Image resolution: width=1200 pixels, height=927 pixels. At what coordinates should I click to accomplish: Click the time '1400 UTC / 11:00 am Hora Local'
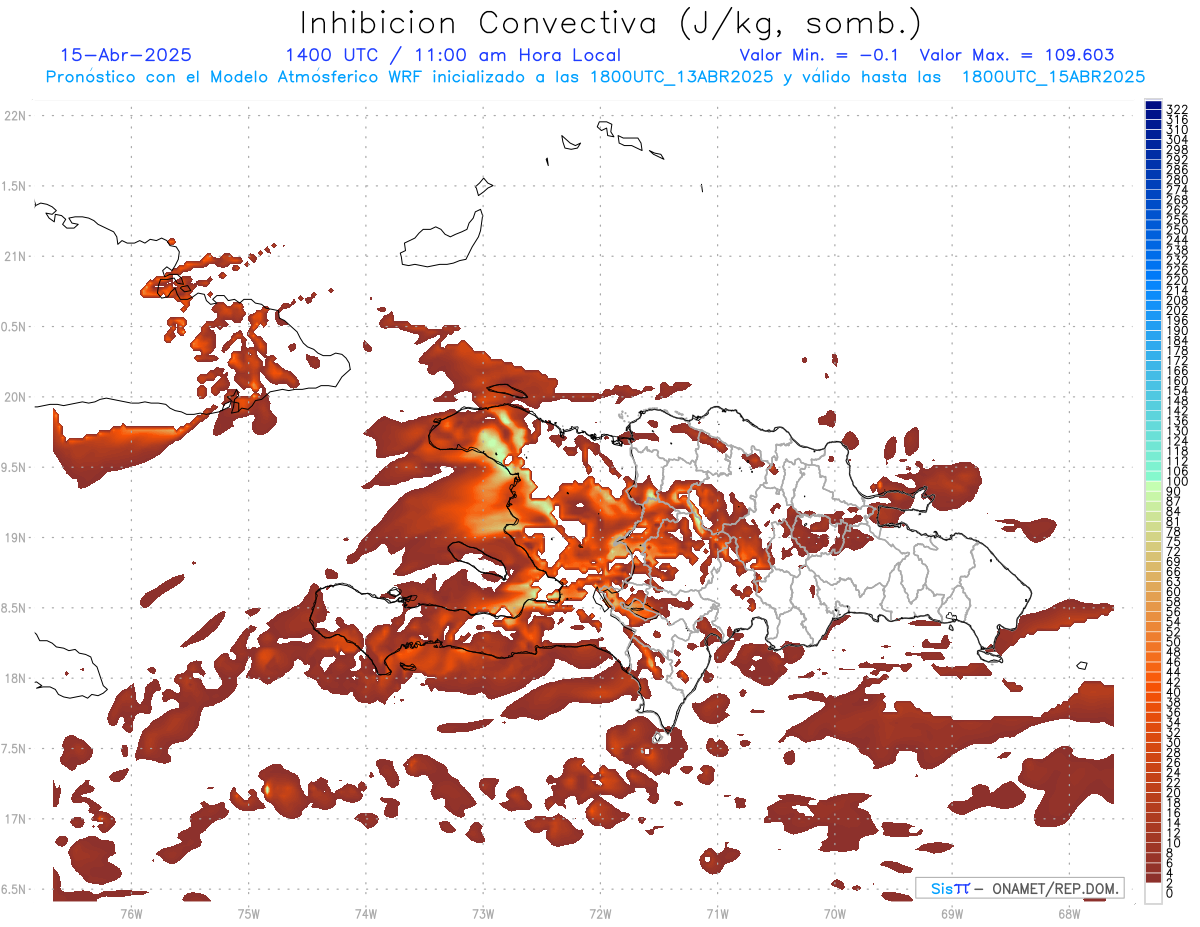(453, 55)
